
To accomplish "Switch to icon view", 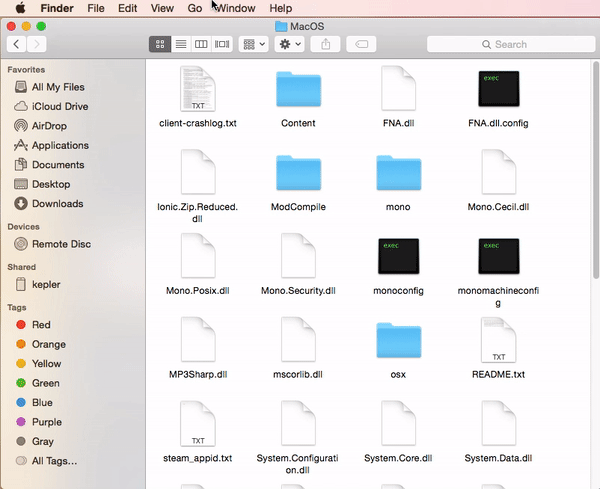I will [160, 44].
